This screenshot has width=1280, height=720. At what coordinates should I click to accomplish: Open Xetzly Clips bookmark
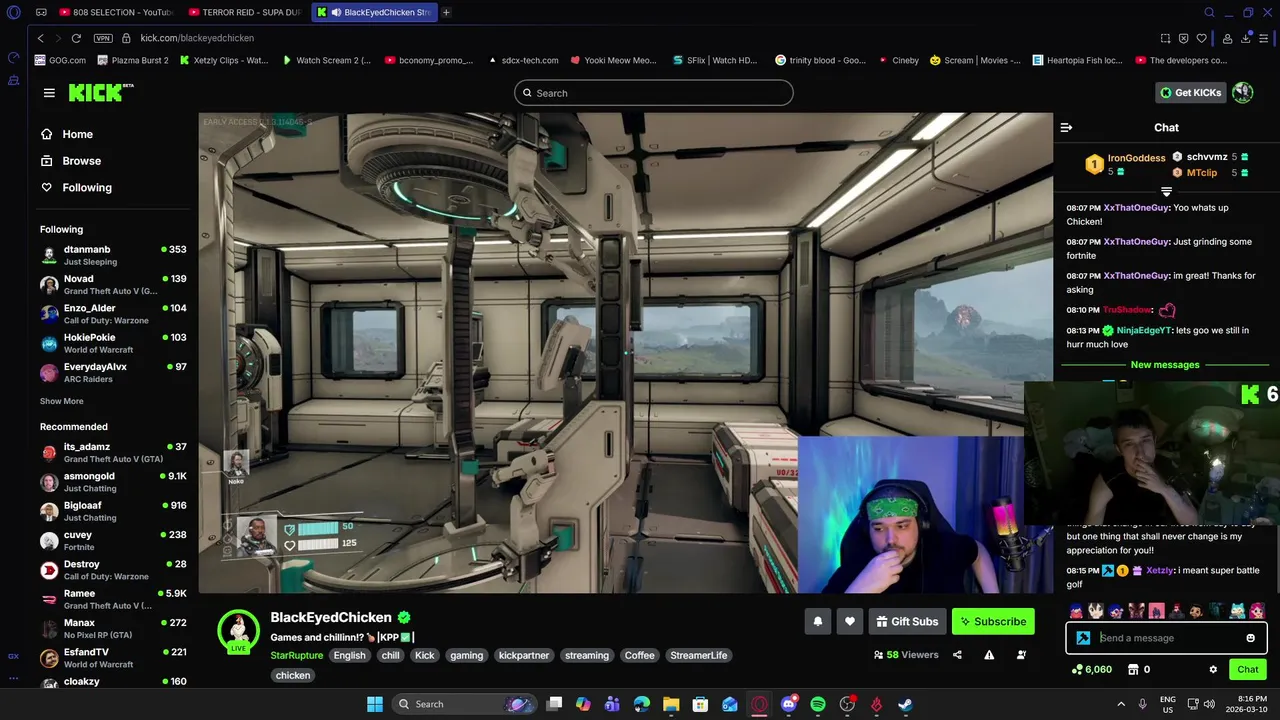click(x=224, y=60)
